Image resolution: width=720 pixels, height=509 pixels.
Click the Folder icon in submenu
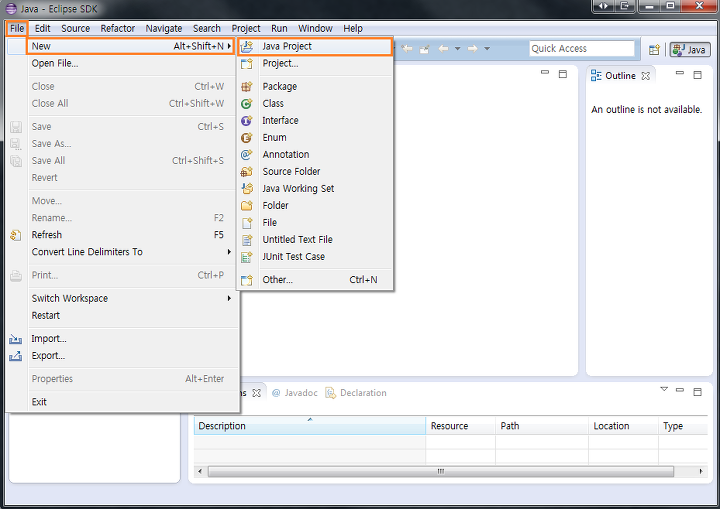tap(247, 205)
